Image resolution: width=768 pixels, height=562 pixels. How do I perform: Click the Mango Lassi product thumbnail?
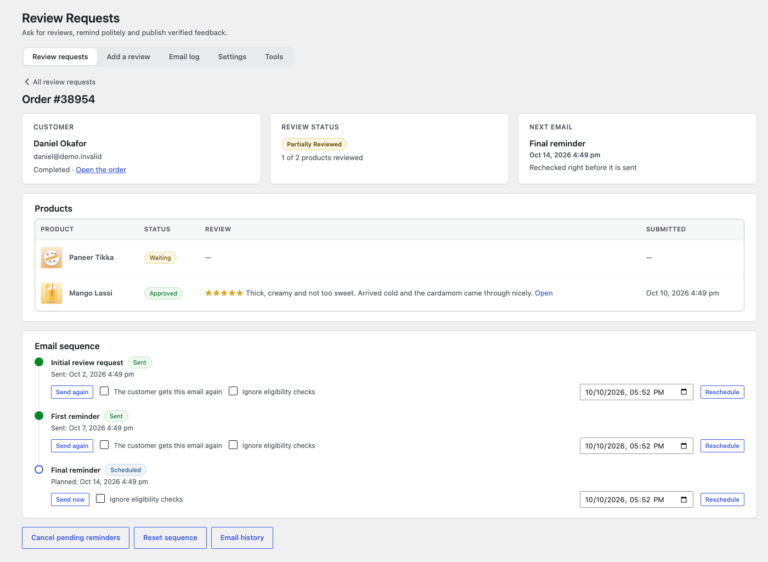click(51, 293)
